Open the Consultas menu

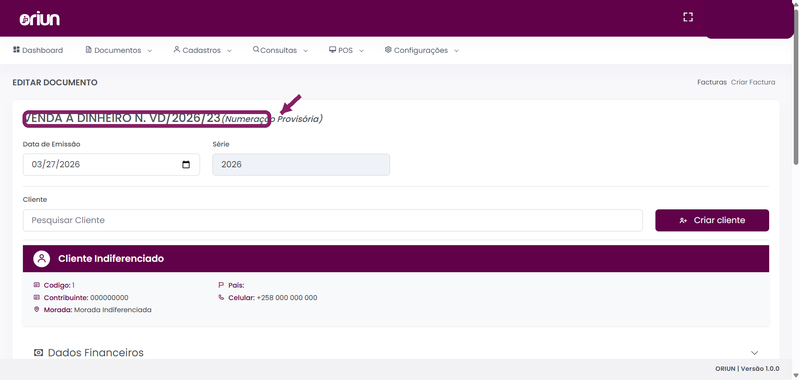[280, 50]
